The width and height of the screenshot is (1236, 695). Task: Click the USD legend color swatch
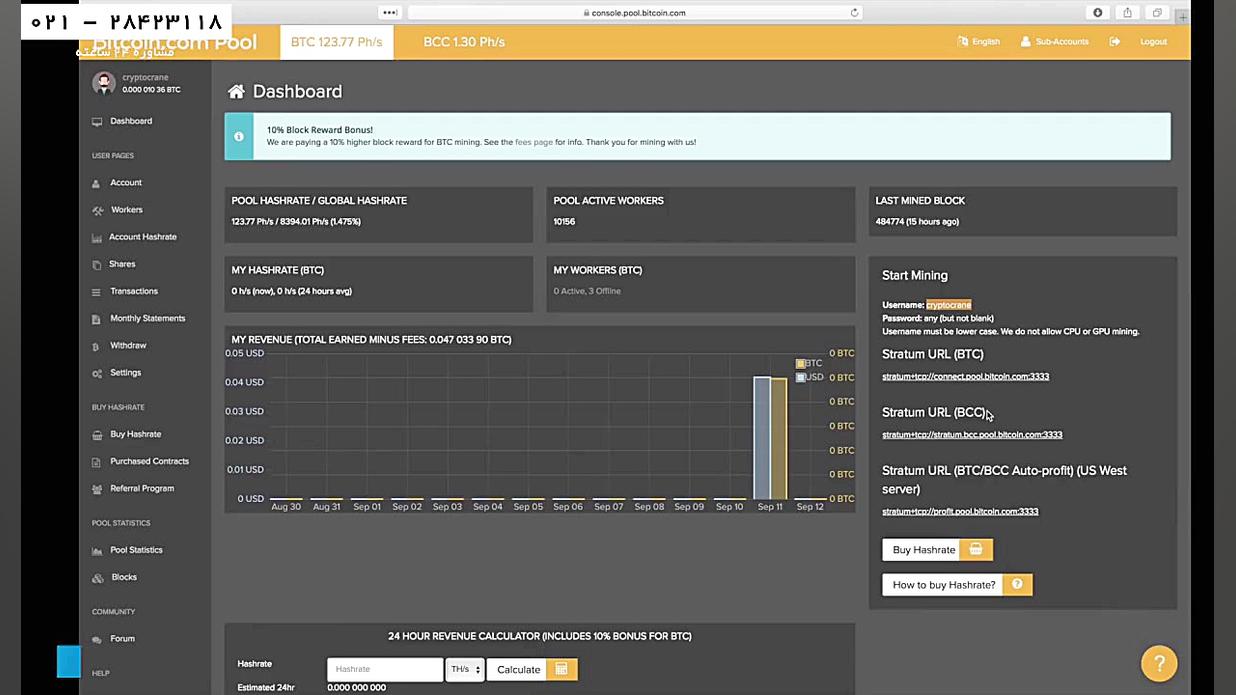pos(800,378)
